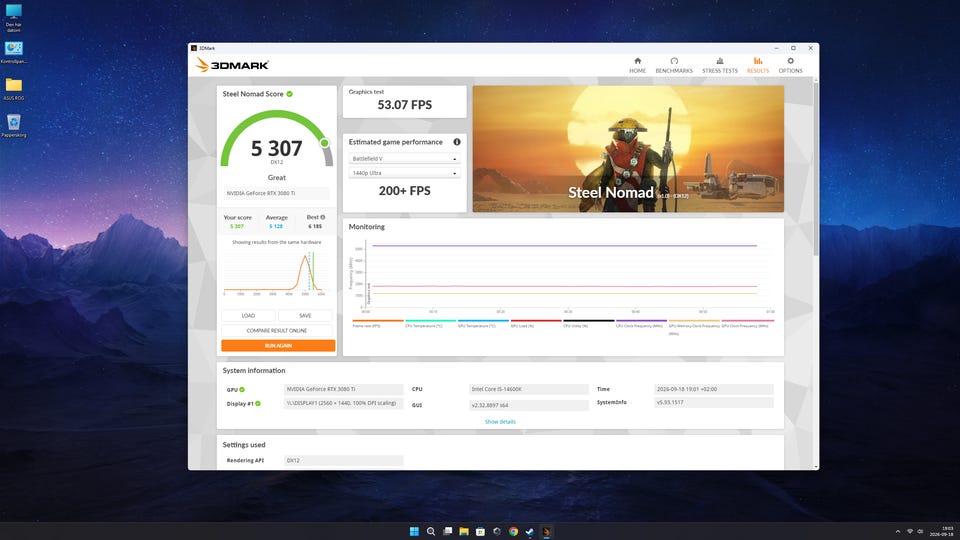Click green check icon beside GPU label

click(x=242, y=389)
